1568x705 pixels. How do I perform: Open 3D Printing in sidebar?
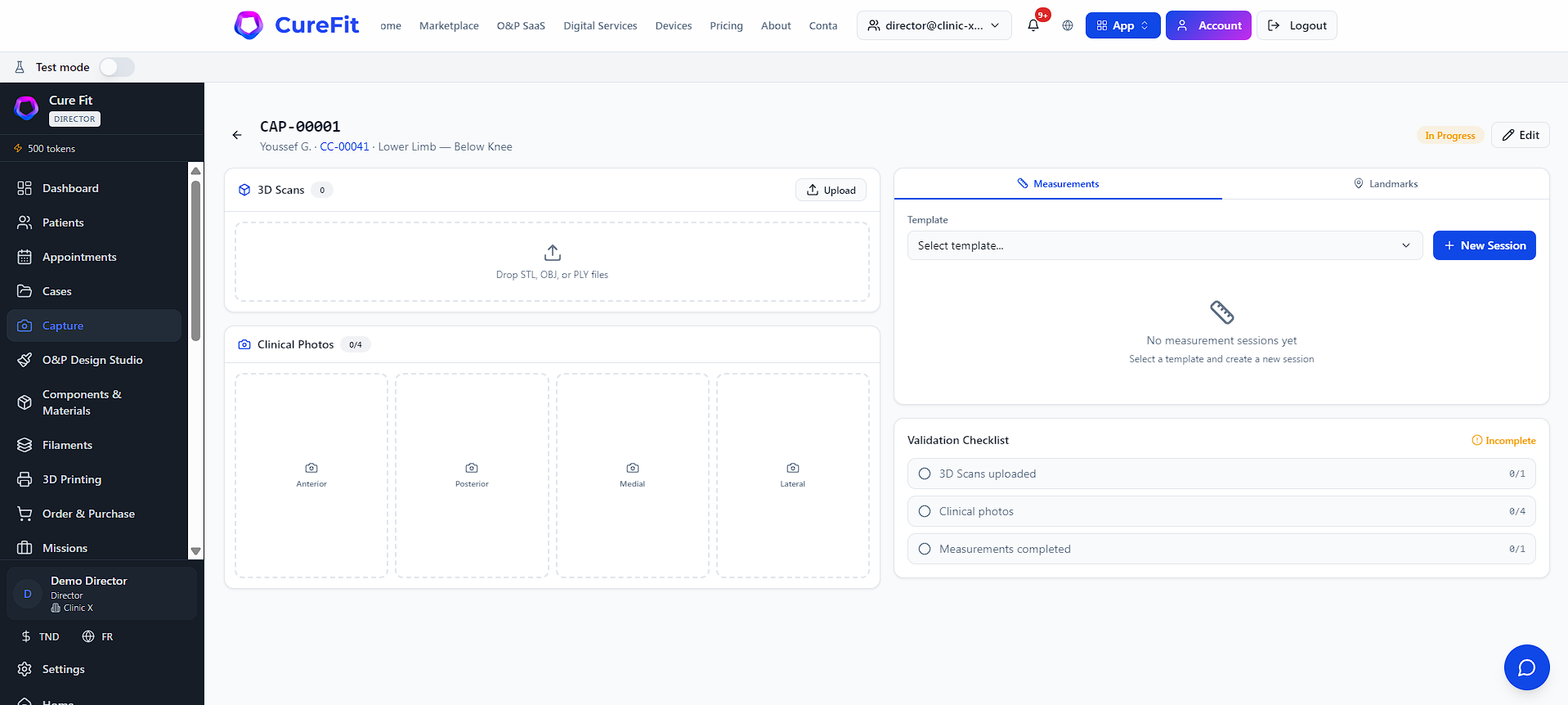[x=94, y=479]
